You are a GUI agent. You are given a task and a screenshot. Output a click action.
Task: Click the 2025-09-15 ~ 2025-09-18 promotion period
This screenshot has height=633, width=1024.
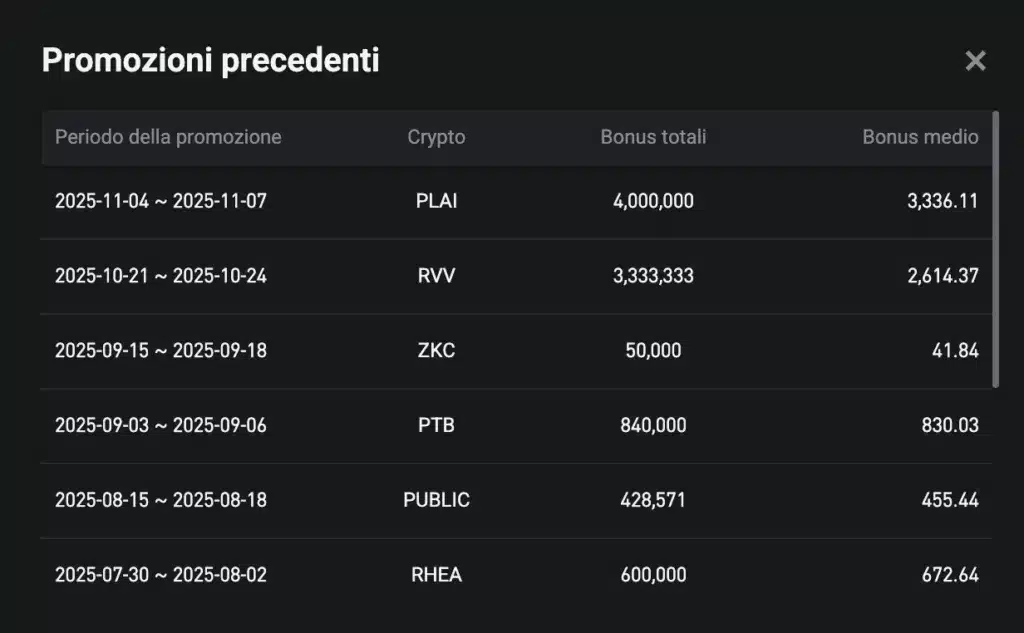pos(161,350)
